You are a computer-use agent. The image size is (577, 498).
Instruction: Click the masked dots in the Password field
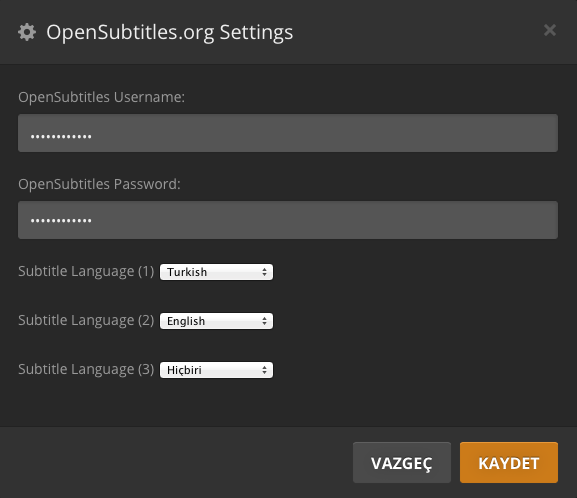[x=61, y=220]
